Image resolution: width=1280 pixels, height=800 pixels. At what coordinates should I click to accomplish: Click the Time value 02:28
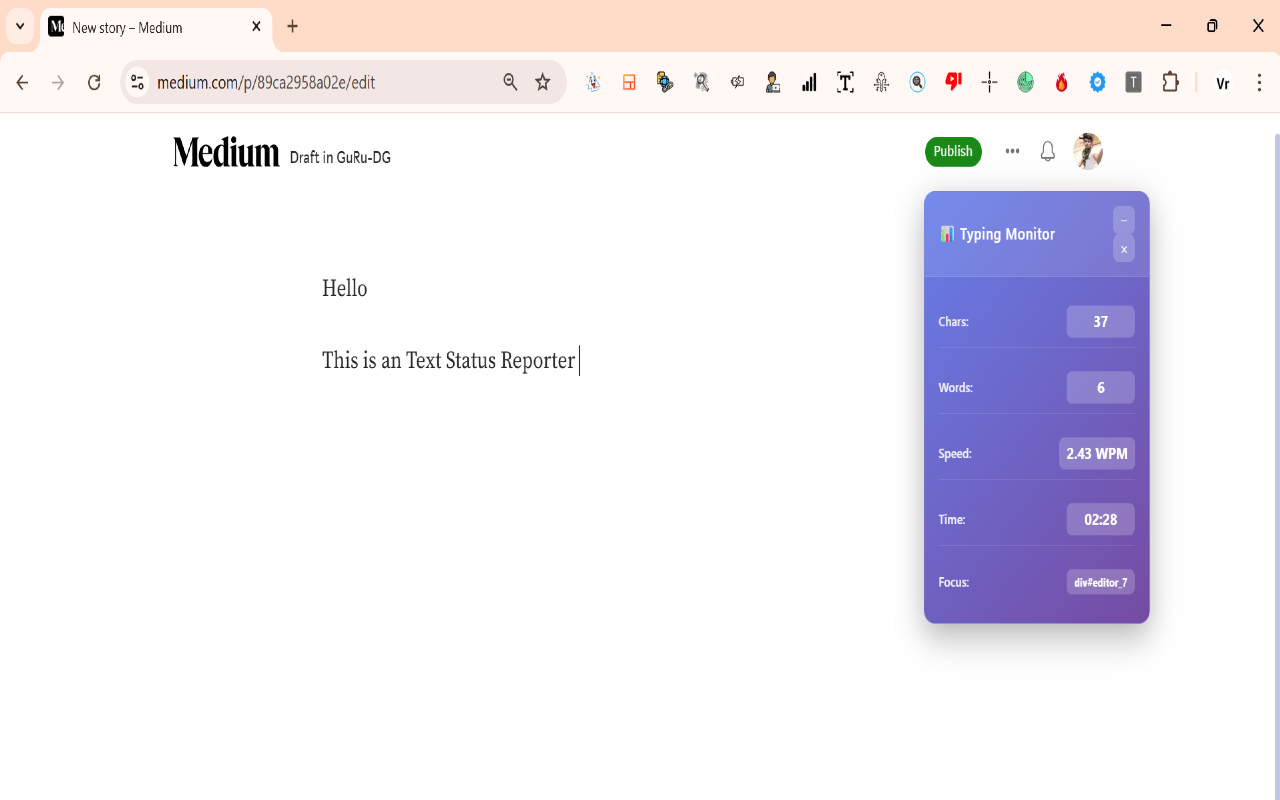(x=1101, y=520)
